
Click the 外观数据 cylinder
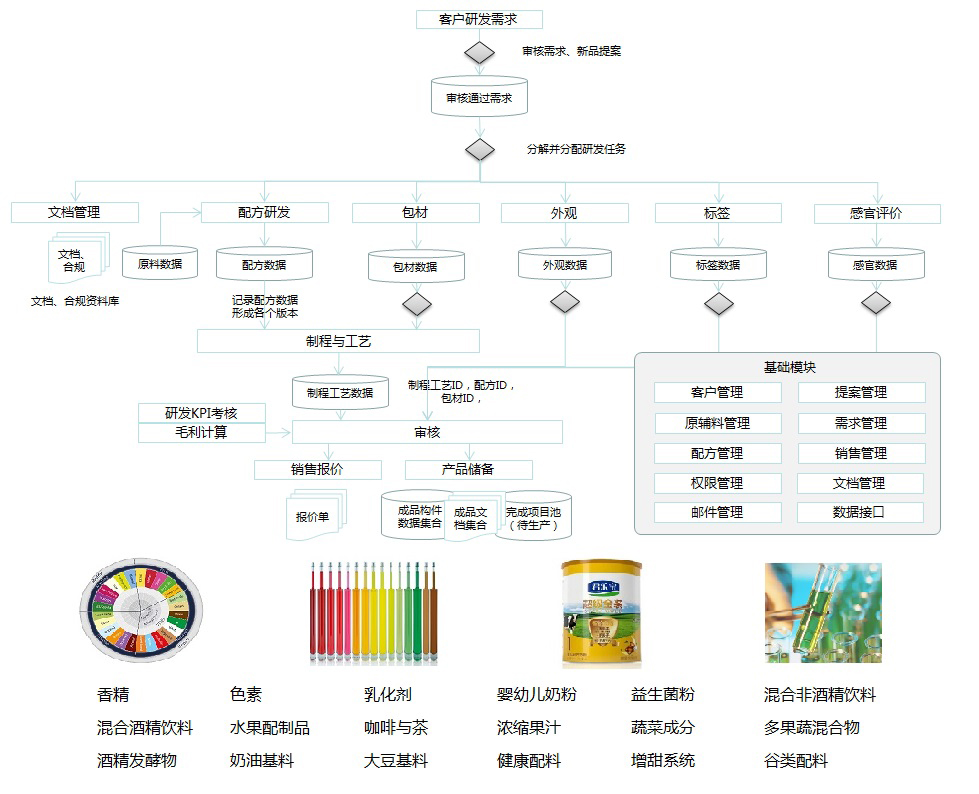[x=565, y=264]
